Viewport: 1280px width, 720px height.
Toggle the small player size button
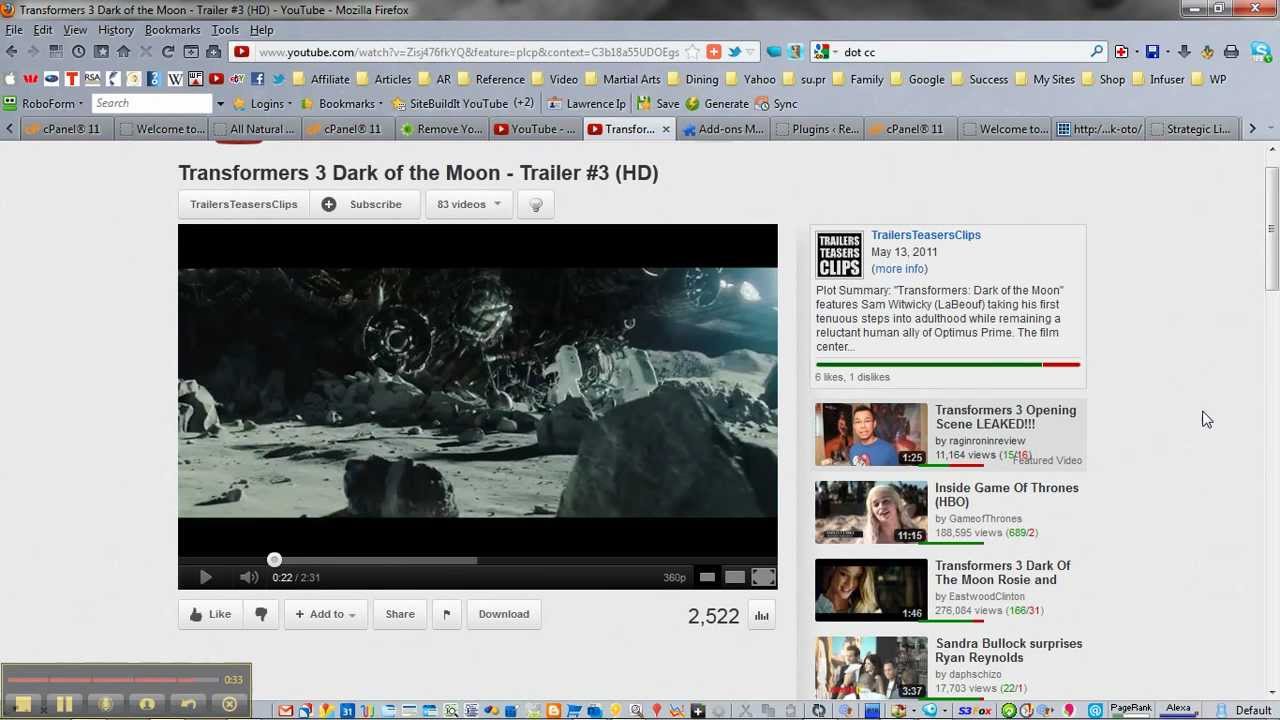pos(707,577)
